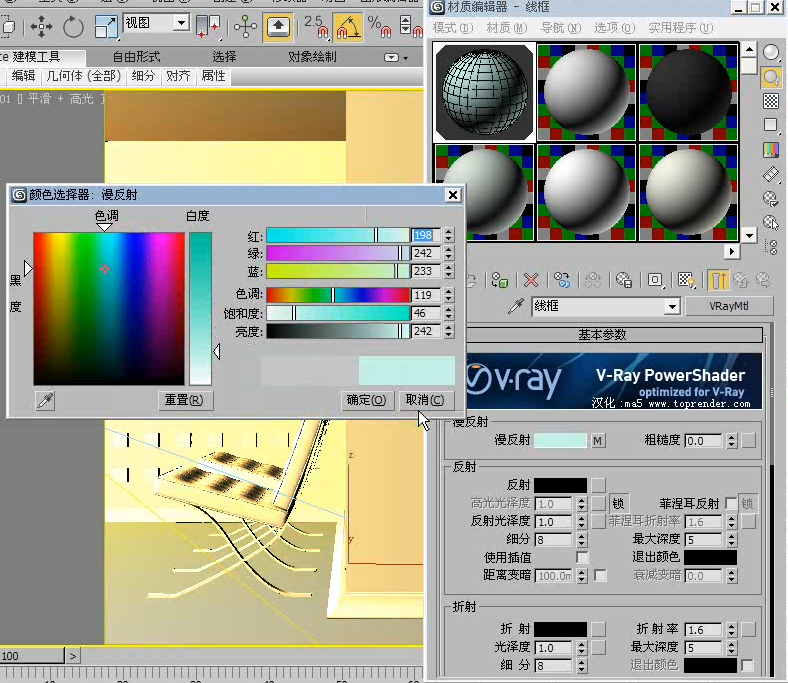This screenshot has width=788, height=683.
Task: Enable the 菲涅耳反射 checkbox
Action: coord(732,503)
